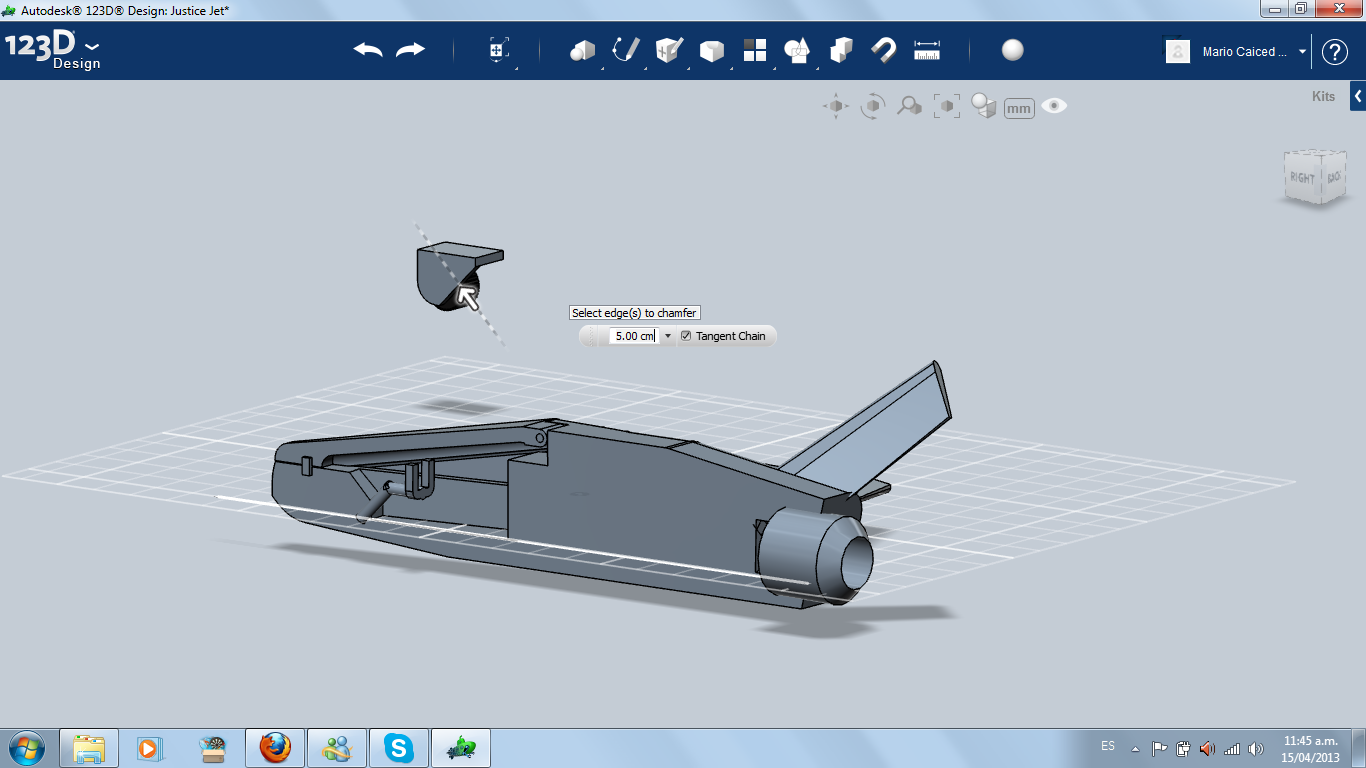Open the Pattern tools menu
Screen dimensions: 1366x768
point(755,50)
